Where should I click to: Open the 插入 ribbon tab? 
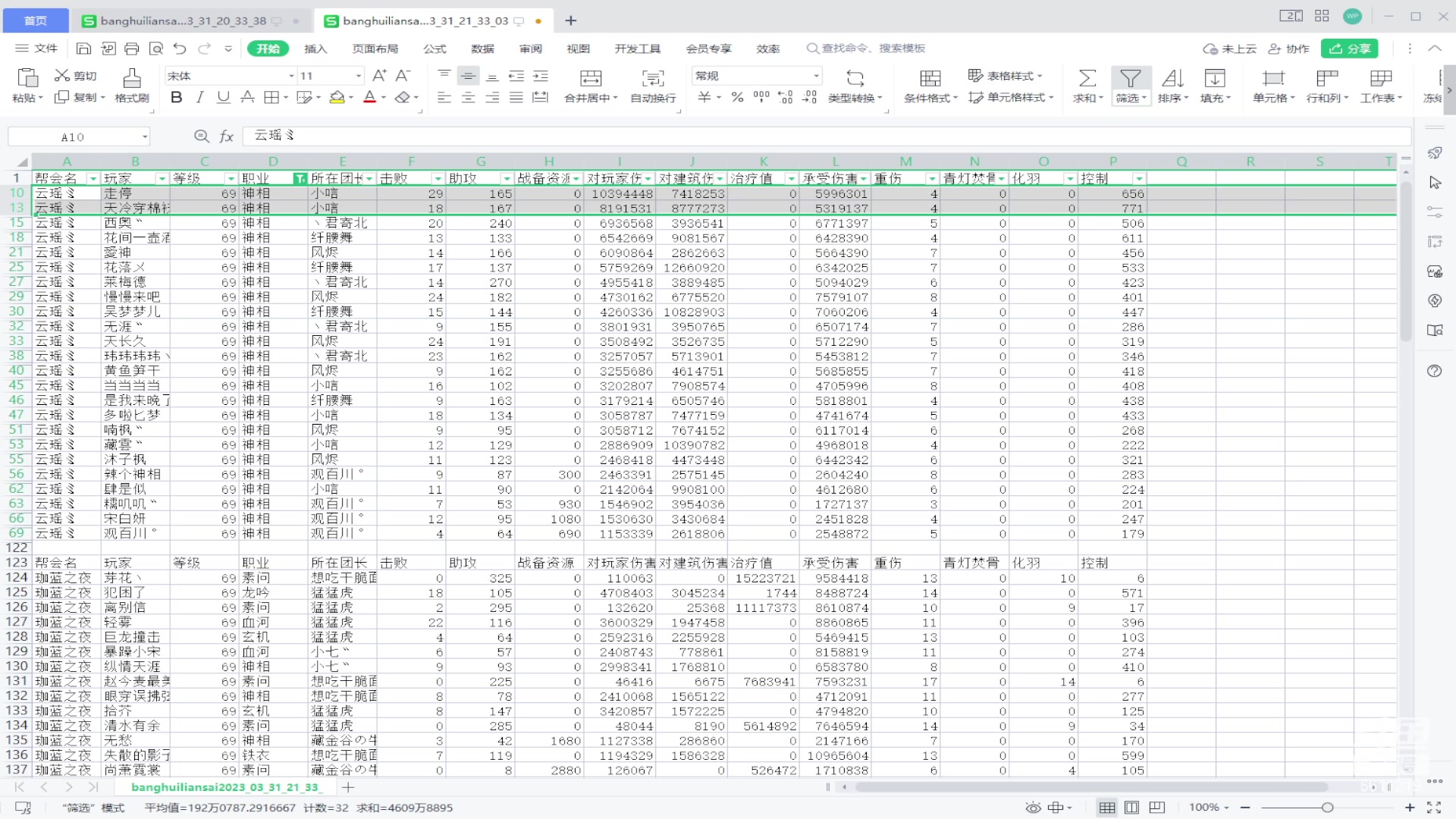tap(315, 49)
